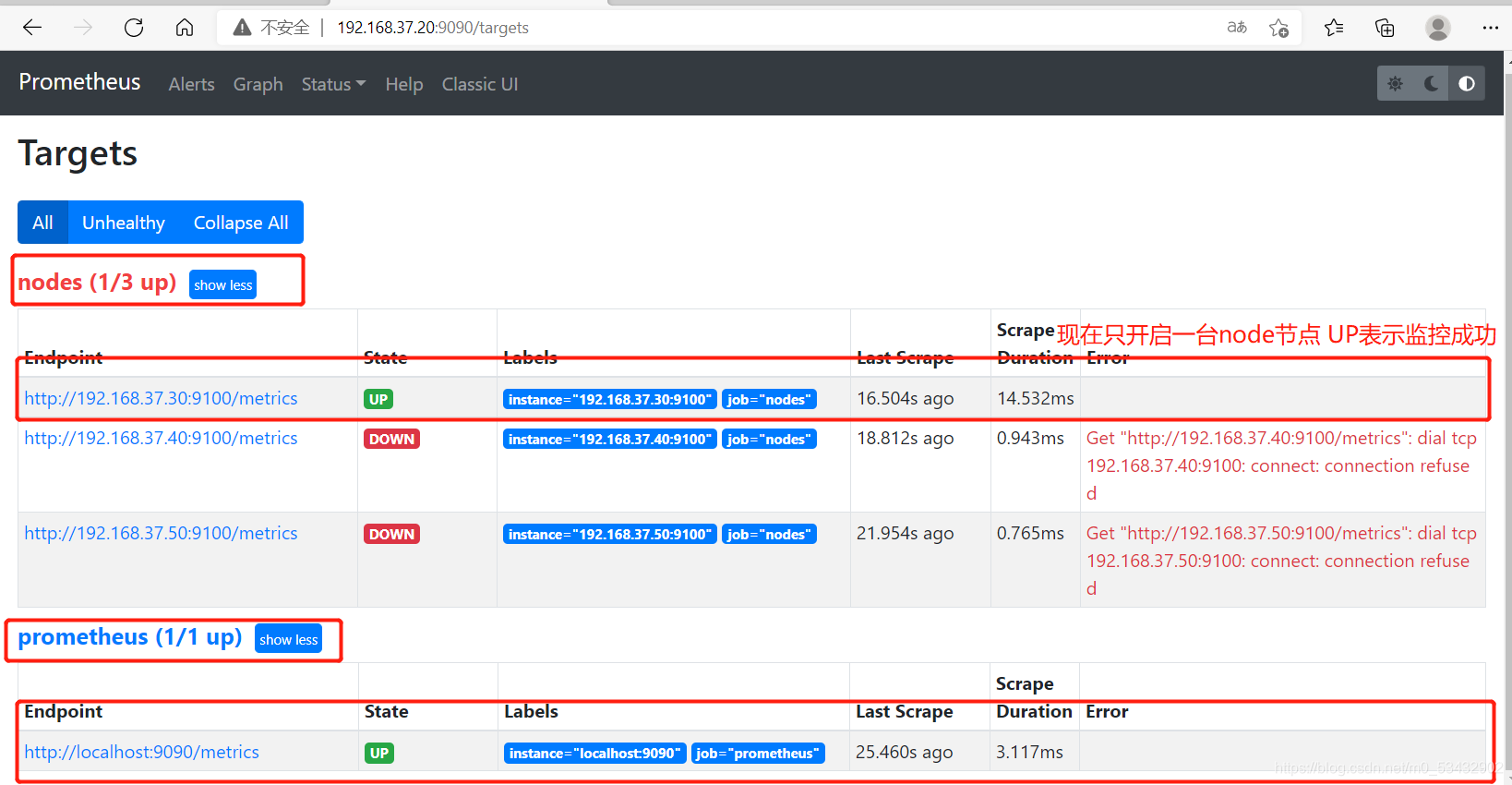1512x785 pixels.
Task: Collapse nodes group with show less
Action: click(222, 285)
